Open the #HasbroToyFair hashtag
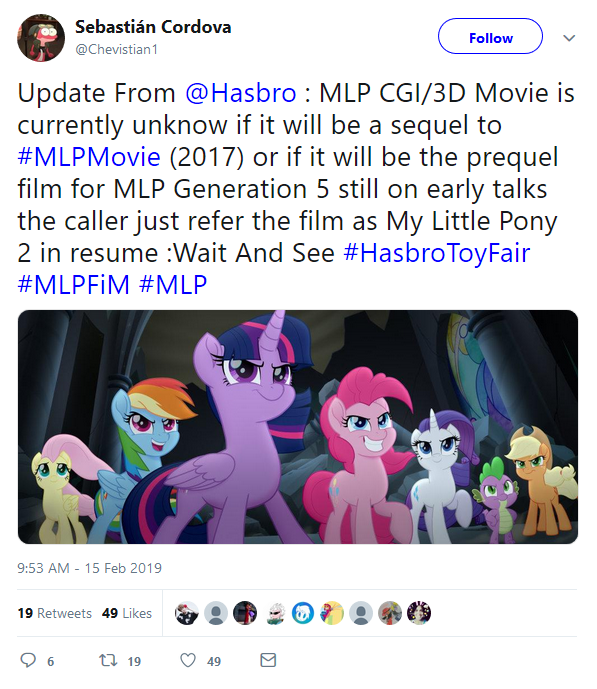This screenshot has height=689, width=597. 437,253
